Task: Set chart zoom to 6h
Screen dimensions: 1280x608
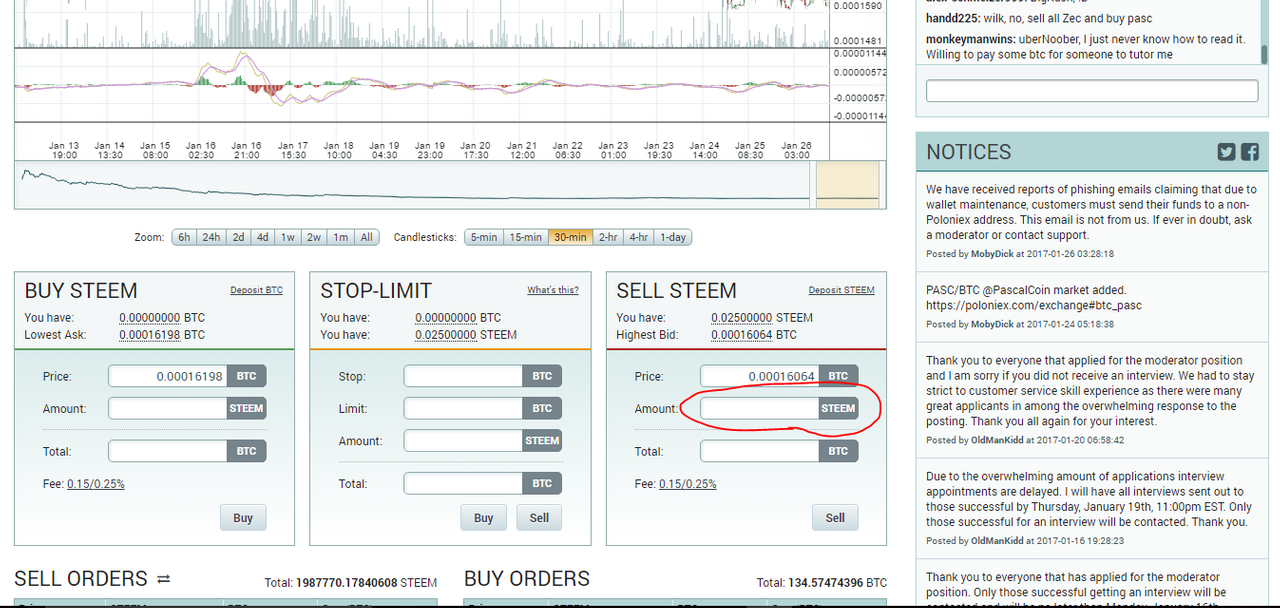Action: tap(184, 237)
